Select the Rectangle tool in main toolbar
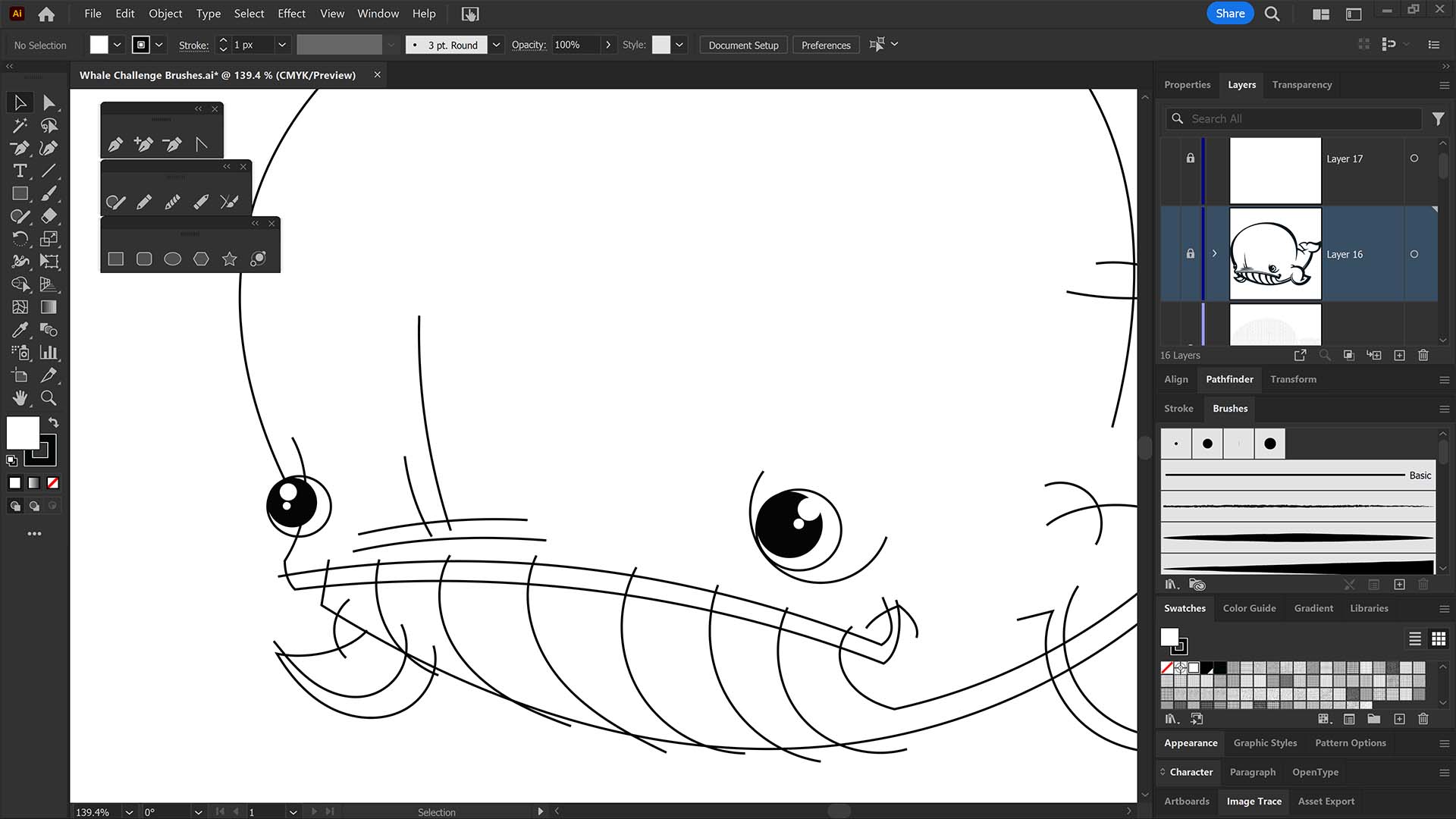The image size is (1456, 819). pos(20,193)
